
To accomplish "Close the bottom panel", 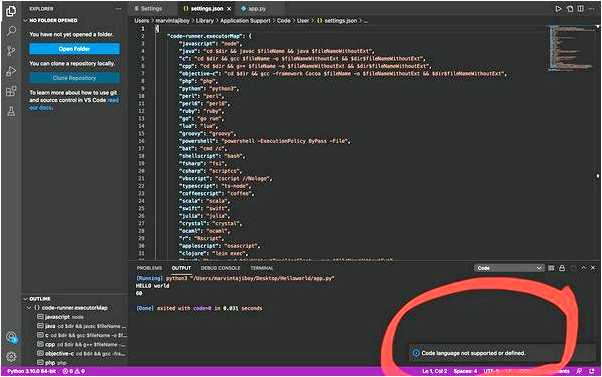I will coord(593,268).
